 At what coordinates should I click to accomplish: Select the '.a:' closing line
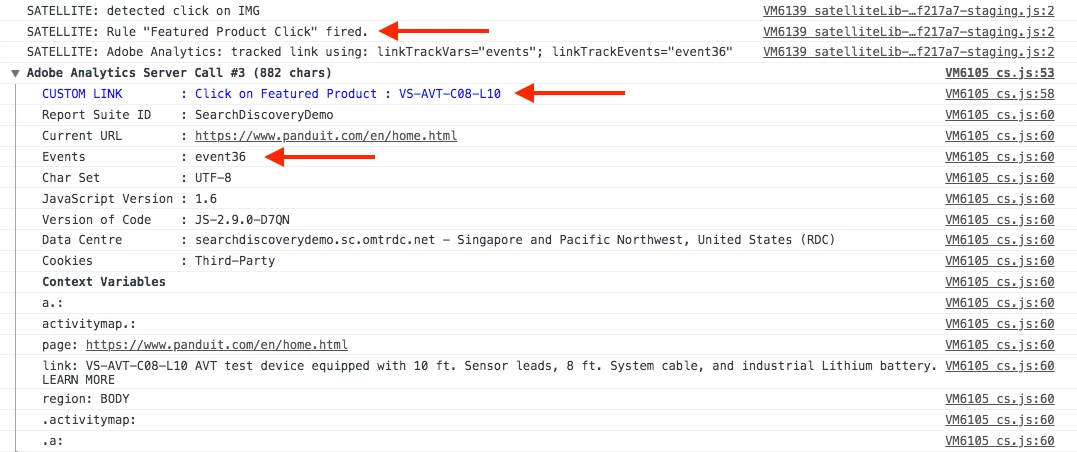pos(53,442)
